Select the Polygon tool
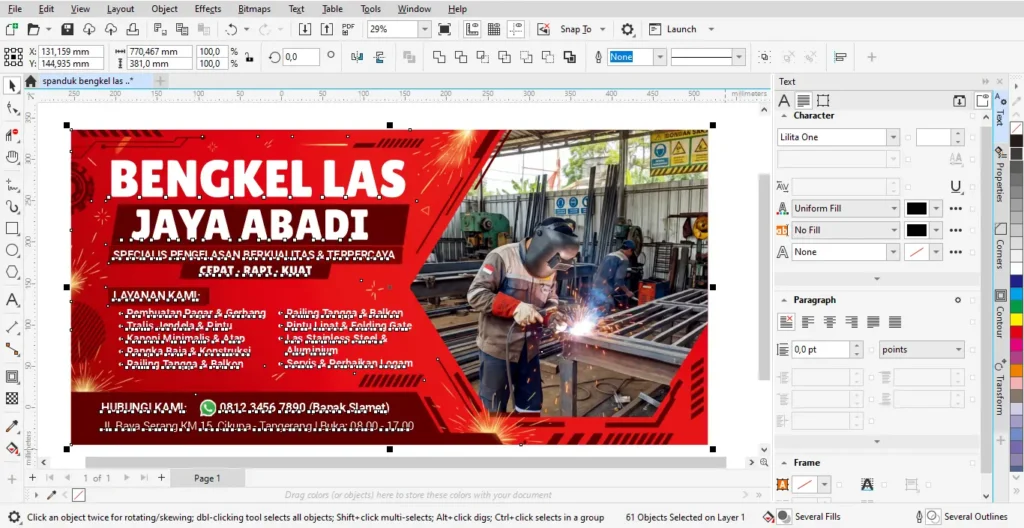The image size is (1024, 528). coord(12,272)
